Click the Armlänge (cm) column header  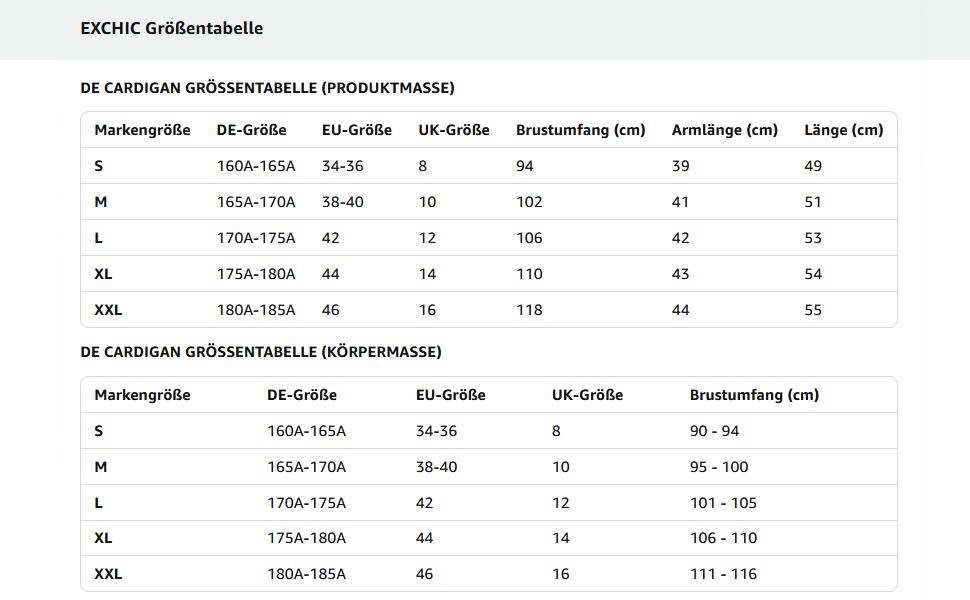point(724,130)
